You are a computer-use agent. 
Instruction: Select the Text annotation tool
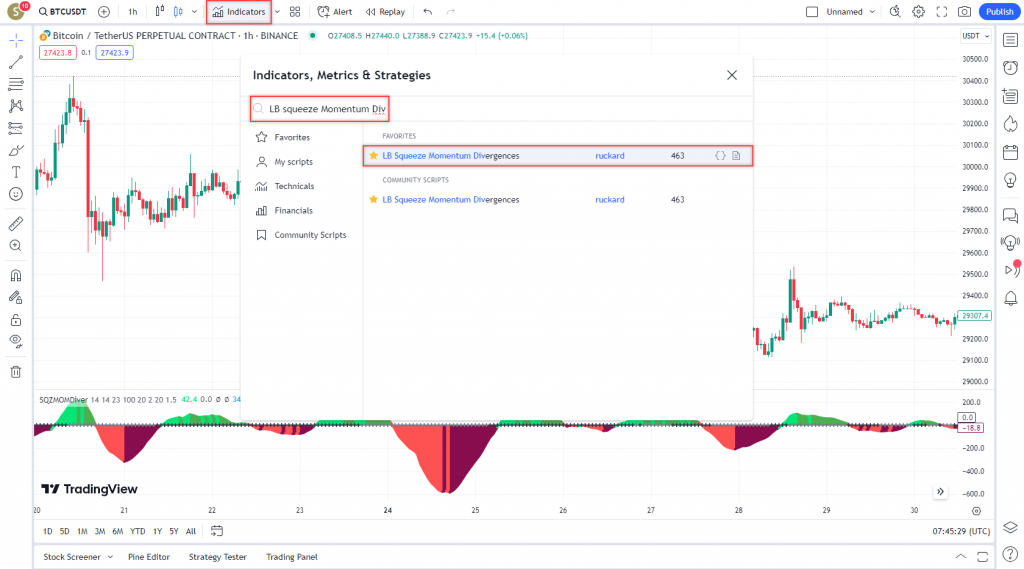coord(16,172)
